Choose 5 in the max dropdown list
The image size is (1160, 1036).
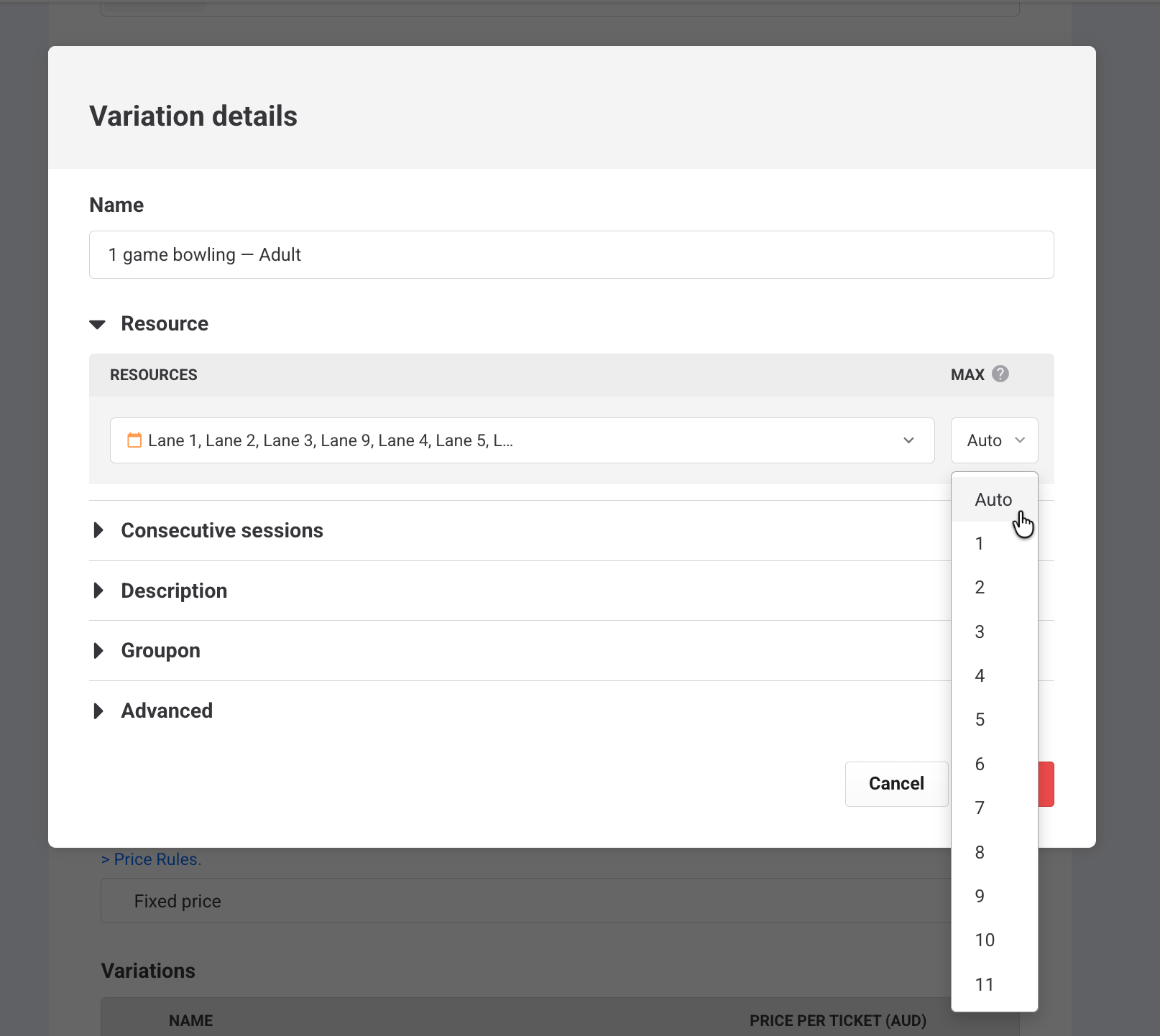[x=994, y=720]
